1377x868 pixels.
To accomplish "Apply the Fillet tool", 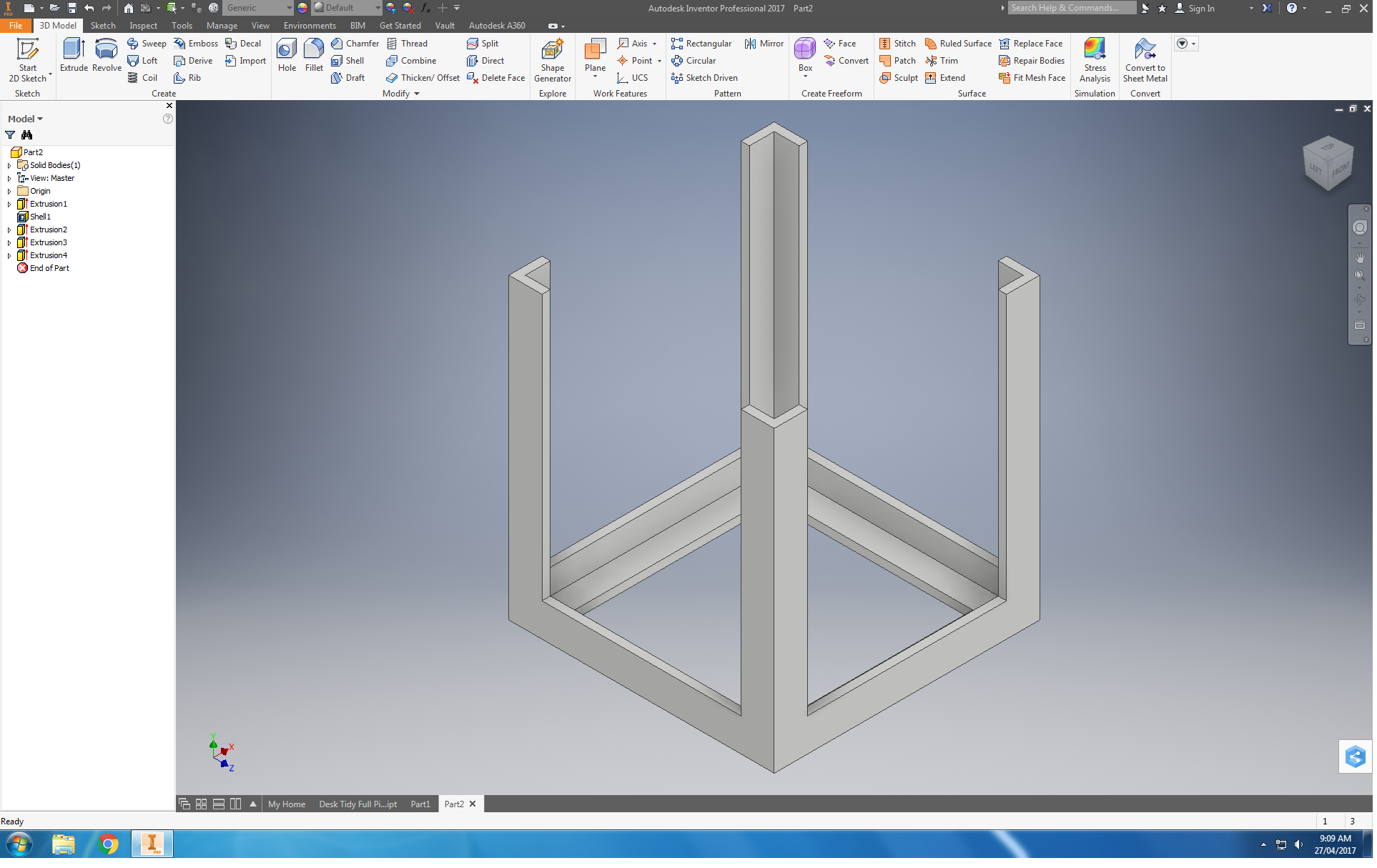I will (x=314, y=56).
